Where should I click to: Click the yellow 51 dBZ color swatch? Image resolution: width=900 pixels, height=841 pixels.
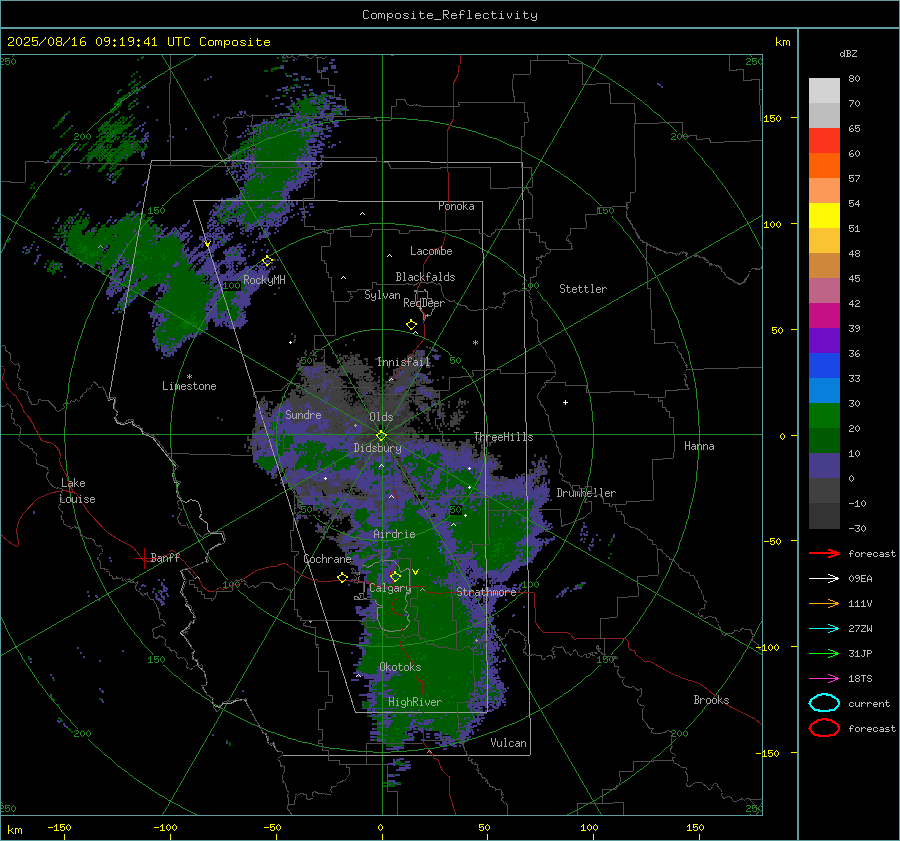[824, 216]
